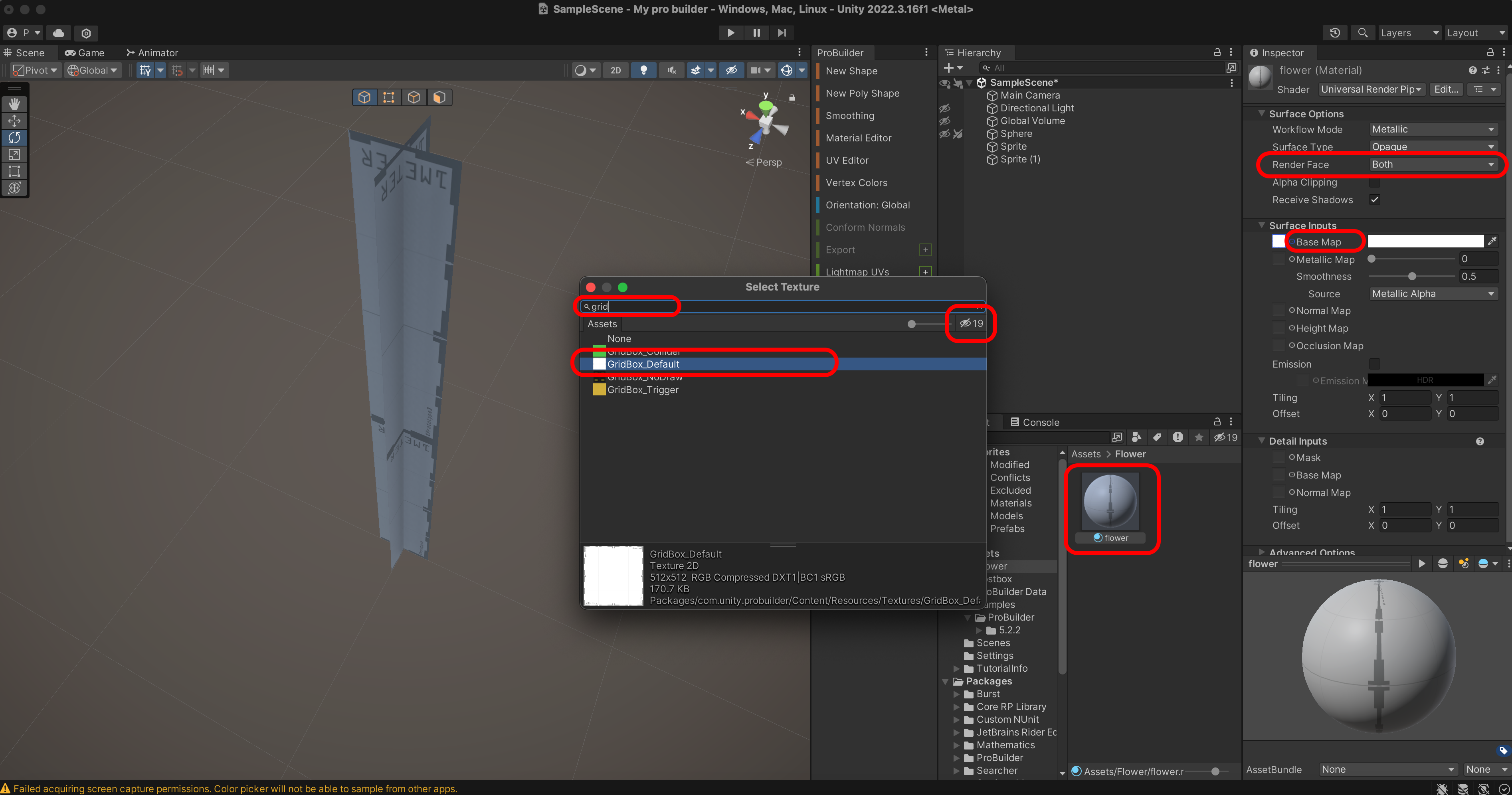Open the Workflow Mode dropdown
Image resolution: width=1512 pixels, height=795 pixels.
pos(1433,129)
